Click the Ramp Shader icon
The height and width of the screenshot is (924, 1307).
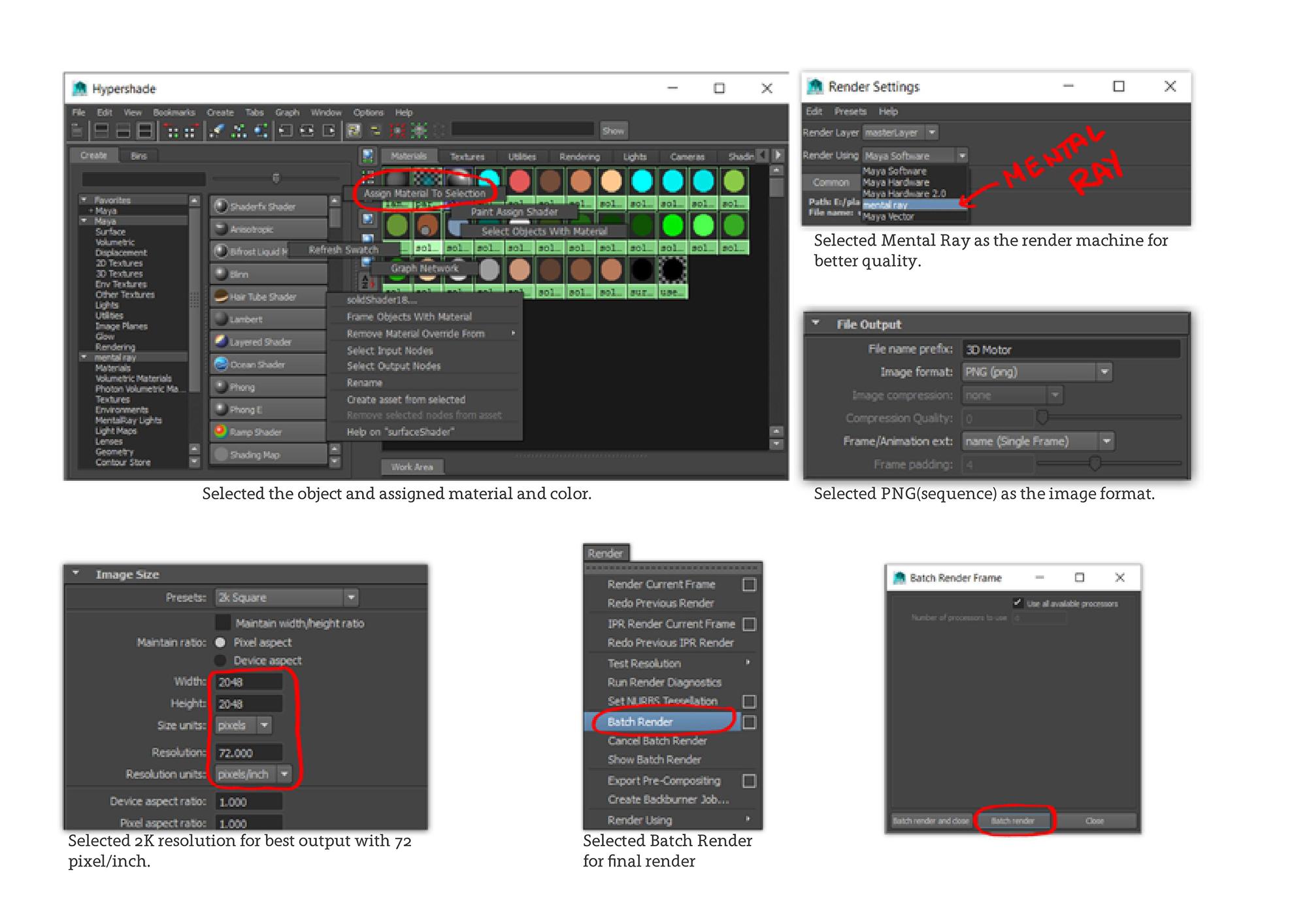click(x=221, y=431)
